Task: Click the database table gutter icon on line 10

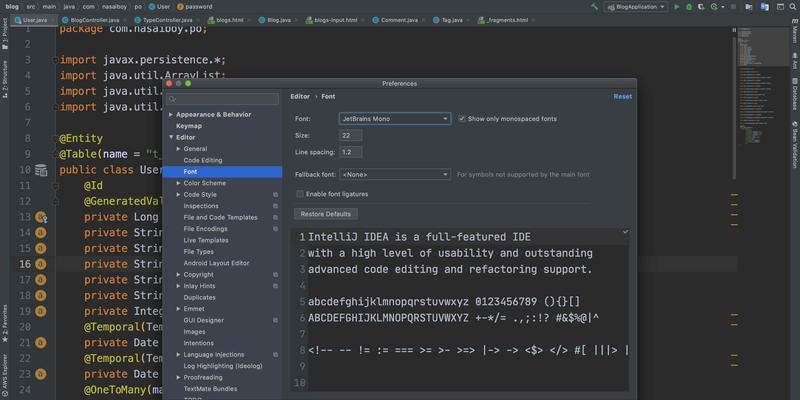Action: (x=41, y=170)
